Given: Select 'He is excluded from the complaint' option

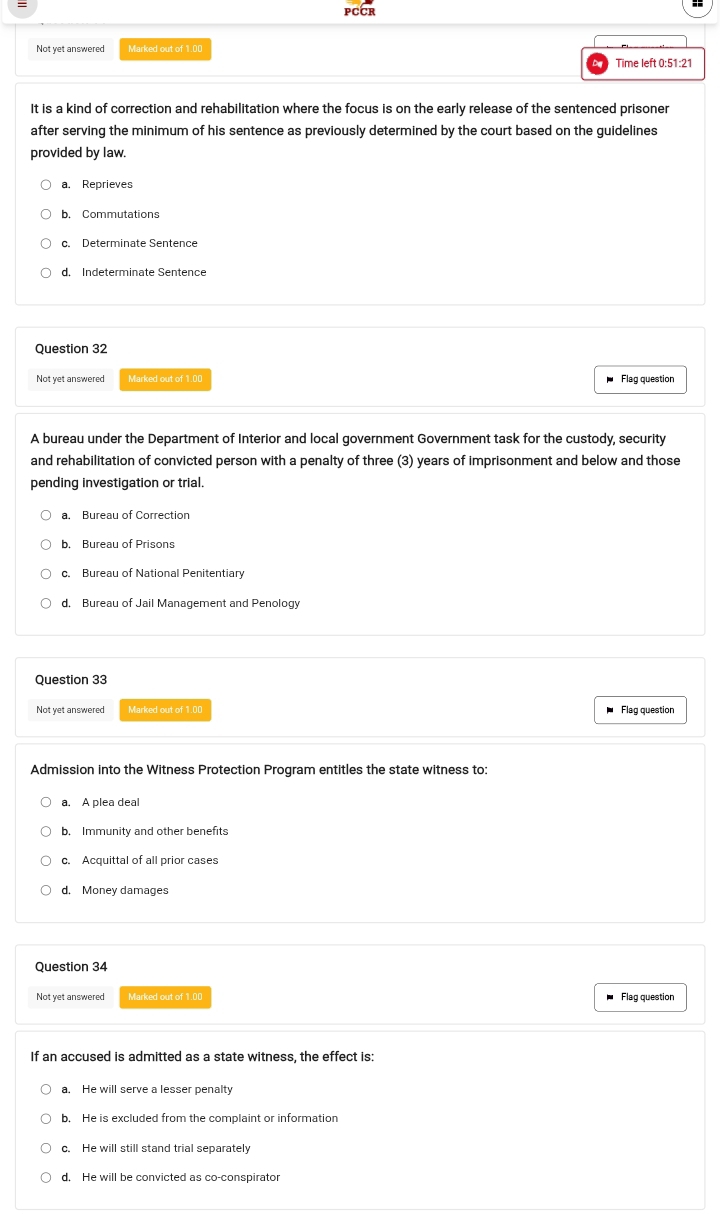Looking at the screenshot, I should 46,1119.
